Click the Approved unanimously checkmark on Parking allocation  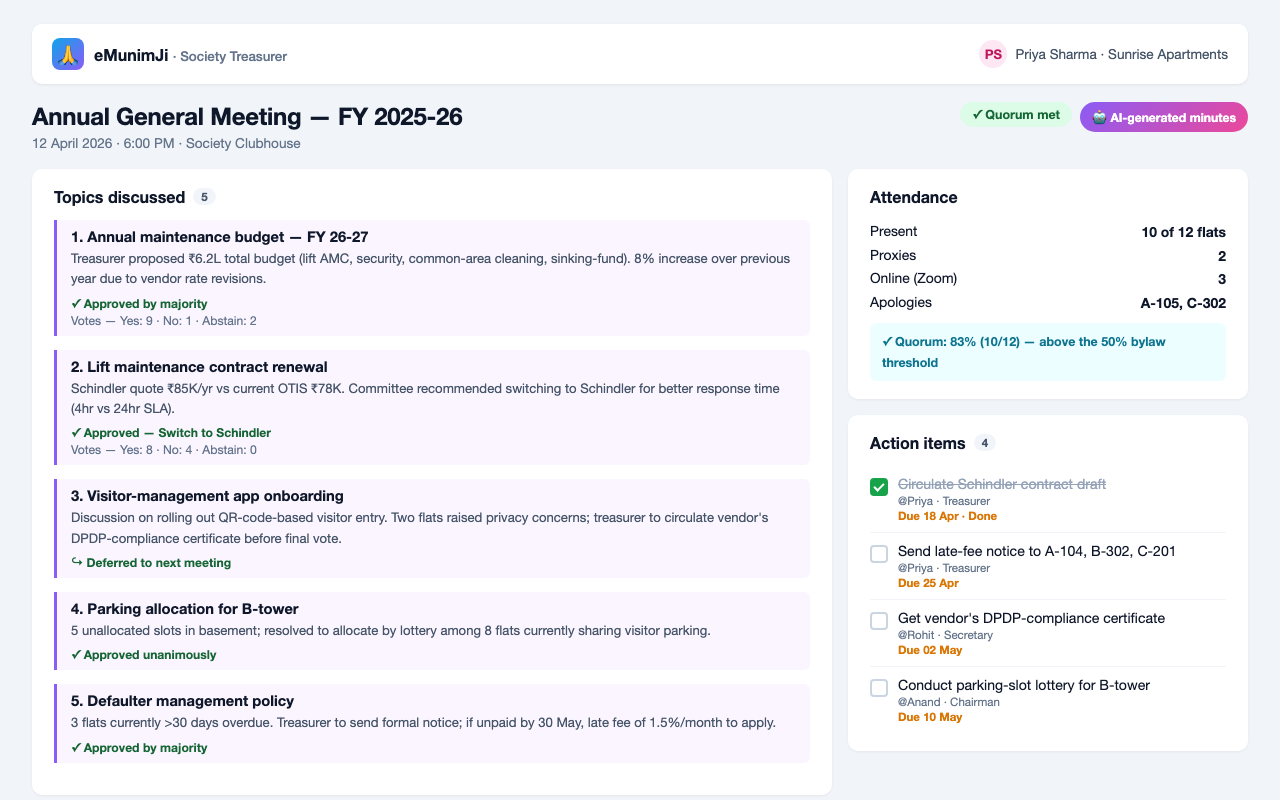[76, 655]
